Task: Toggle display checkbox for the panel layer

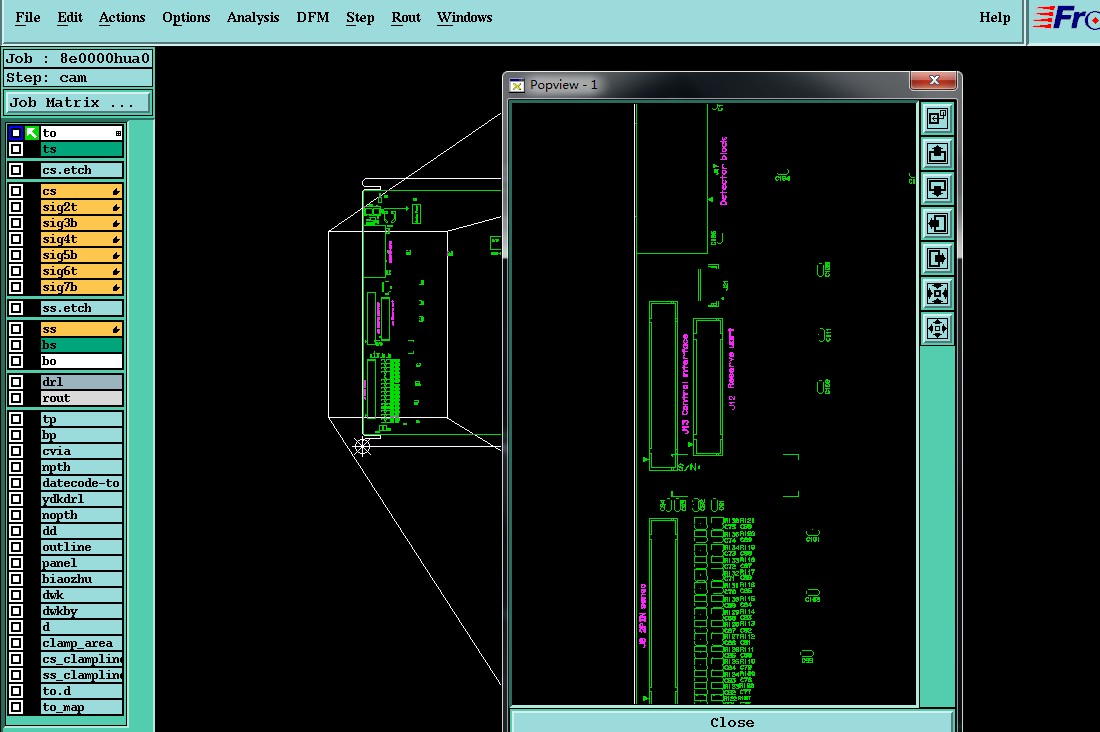Action: point(15,563)
